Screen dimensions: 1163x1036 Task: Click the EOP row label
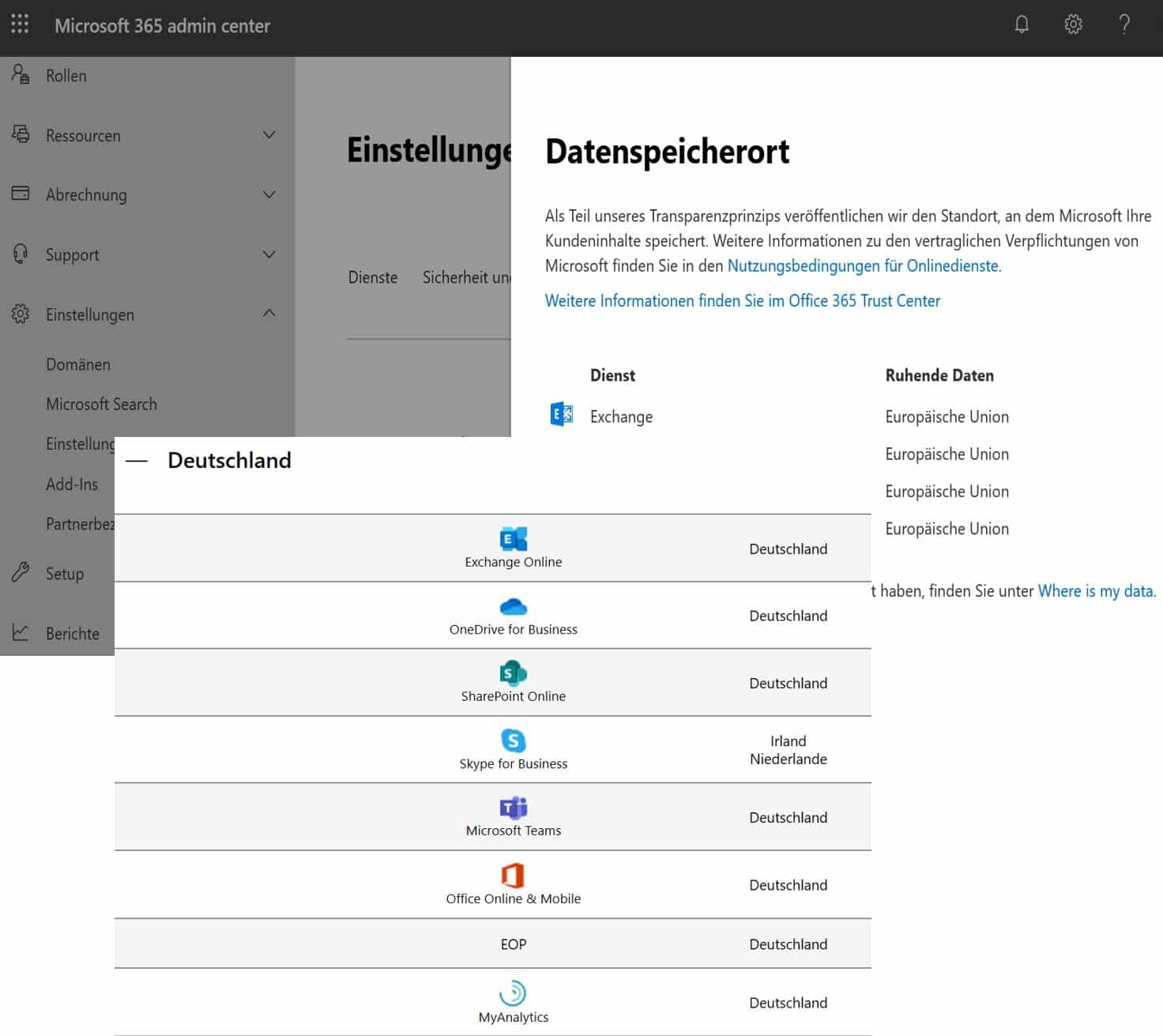[x=514, y=944]
